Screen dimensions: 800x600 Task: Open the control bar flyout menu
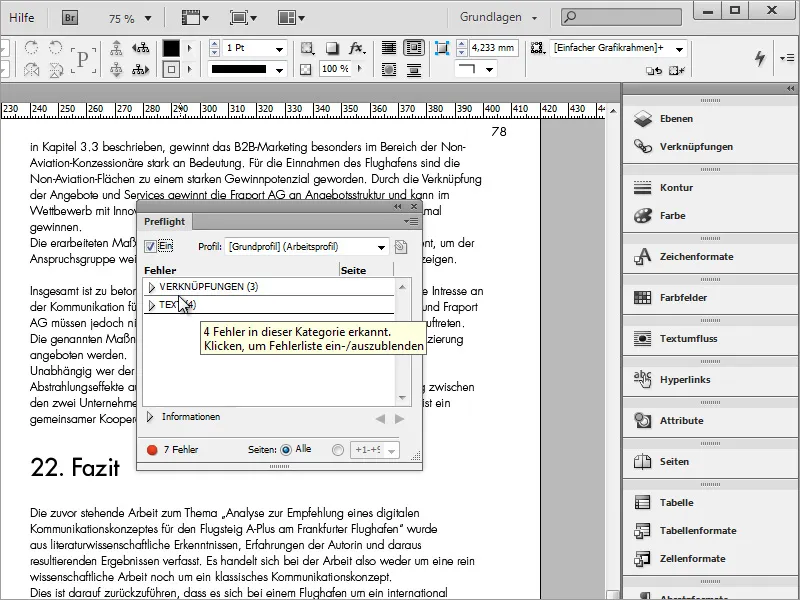786,58
